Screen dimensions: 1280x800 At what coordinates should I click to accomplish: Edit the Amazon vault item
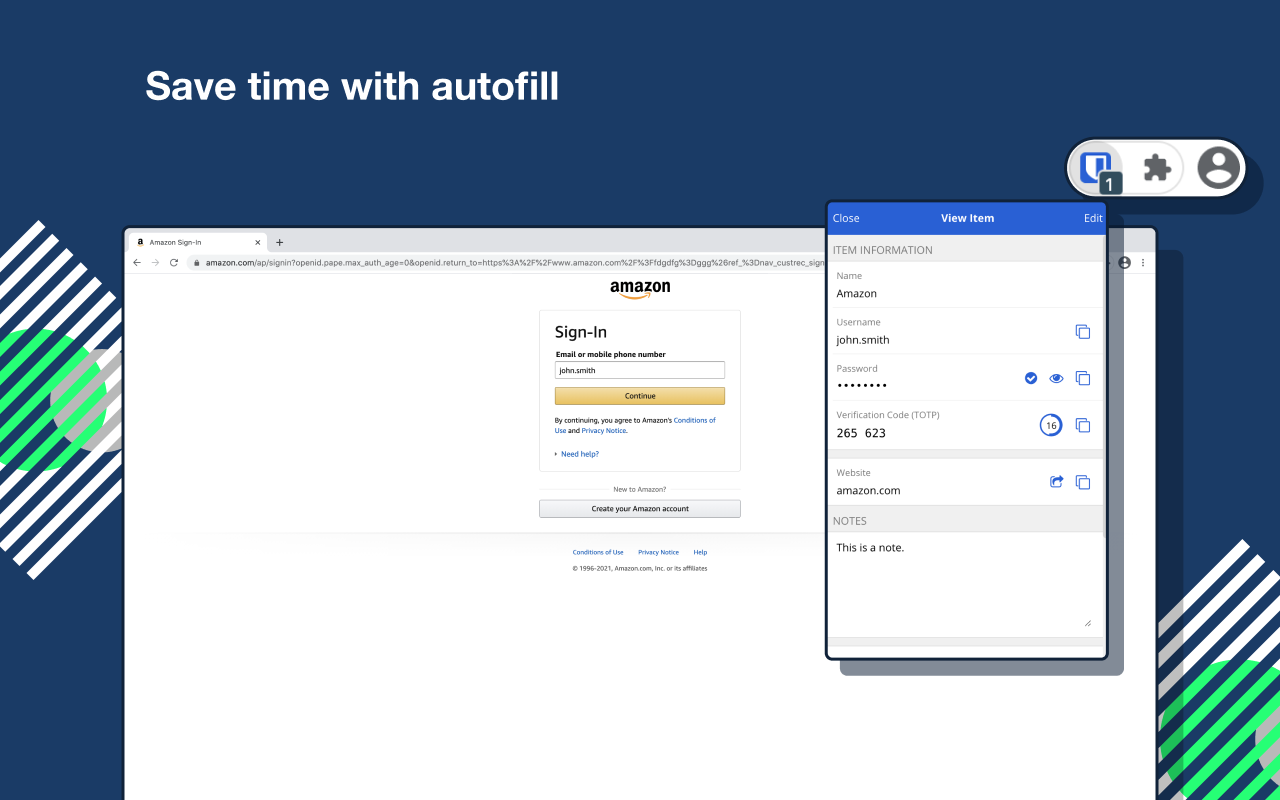(x=1093, y=218)
